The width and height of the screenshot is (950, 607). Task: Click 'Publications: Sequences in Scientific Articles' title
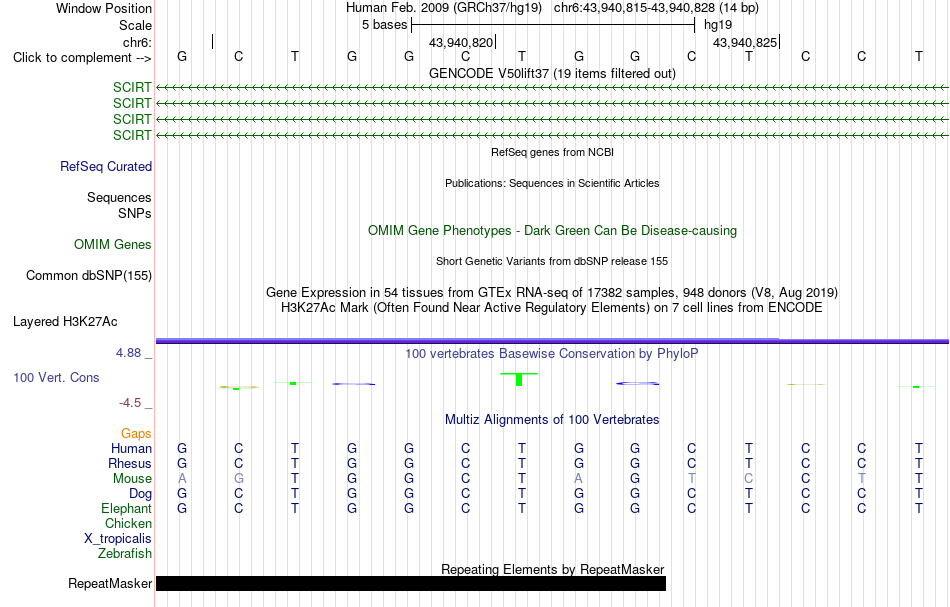click(552, 183)
